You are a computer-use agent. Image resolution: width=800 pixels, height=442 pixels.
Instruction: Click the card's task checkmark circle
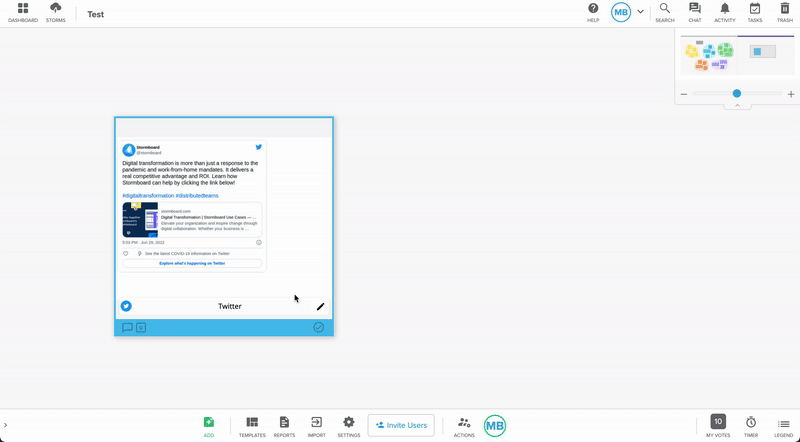(x=318, y=327)
